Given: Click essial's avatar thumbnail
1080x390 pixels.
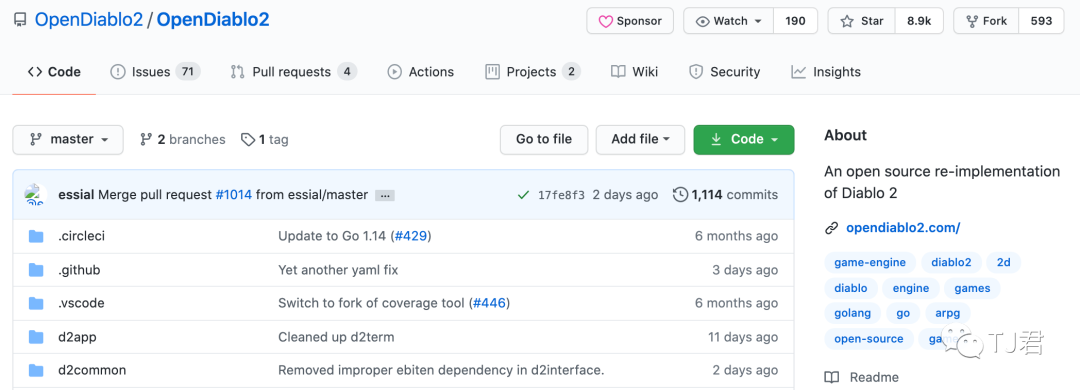Looking at the screenshot, I should [x=34, y=195].
